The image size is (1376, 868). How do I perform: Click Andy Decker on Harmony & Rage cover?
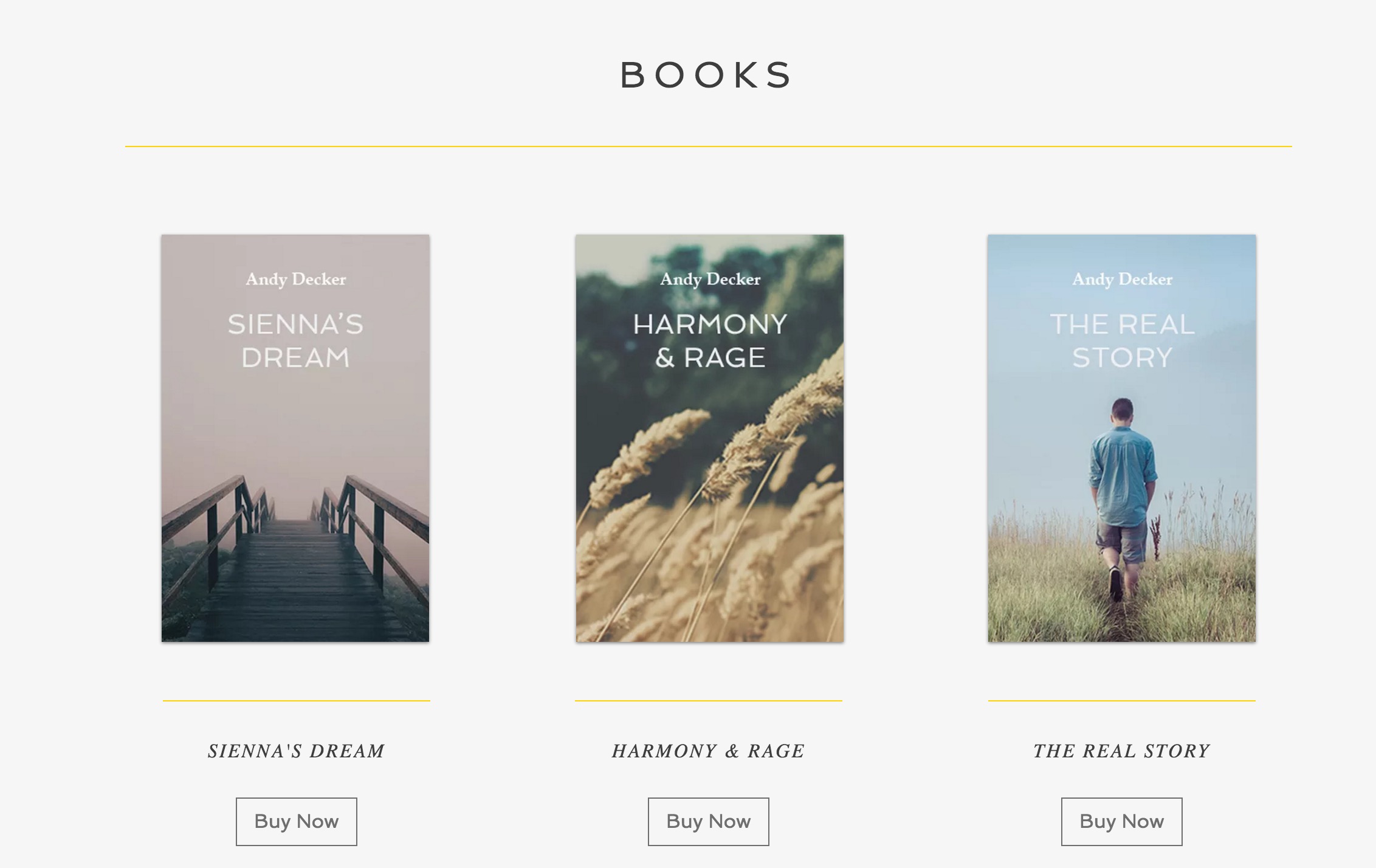[710, 279]
